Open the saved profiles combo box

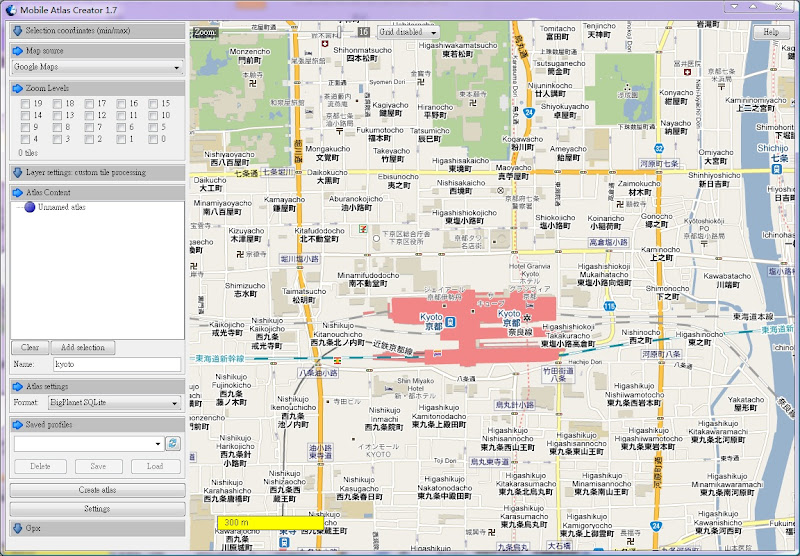coord(89,444)
